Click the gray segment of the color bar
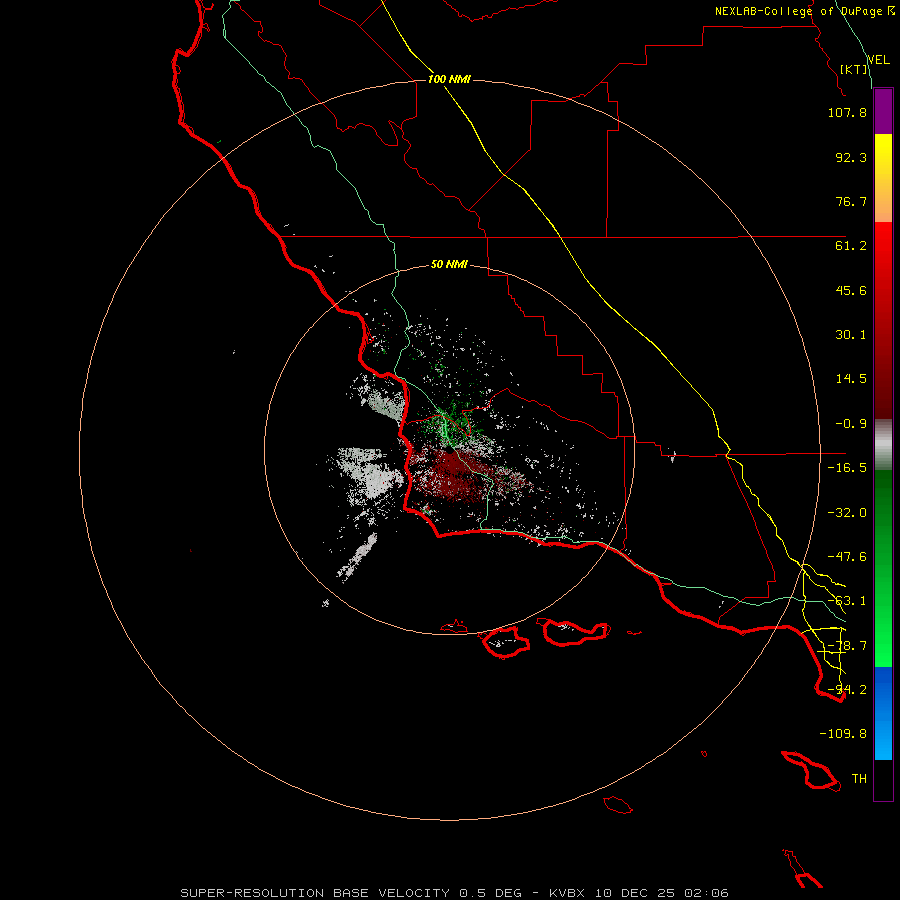 point(883,445)
